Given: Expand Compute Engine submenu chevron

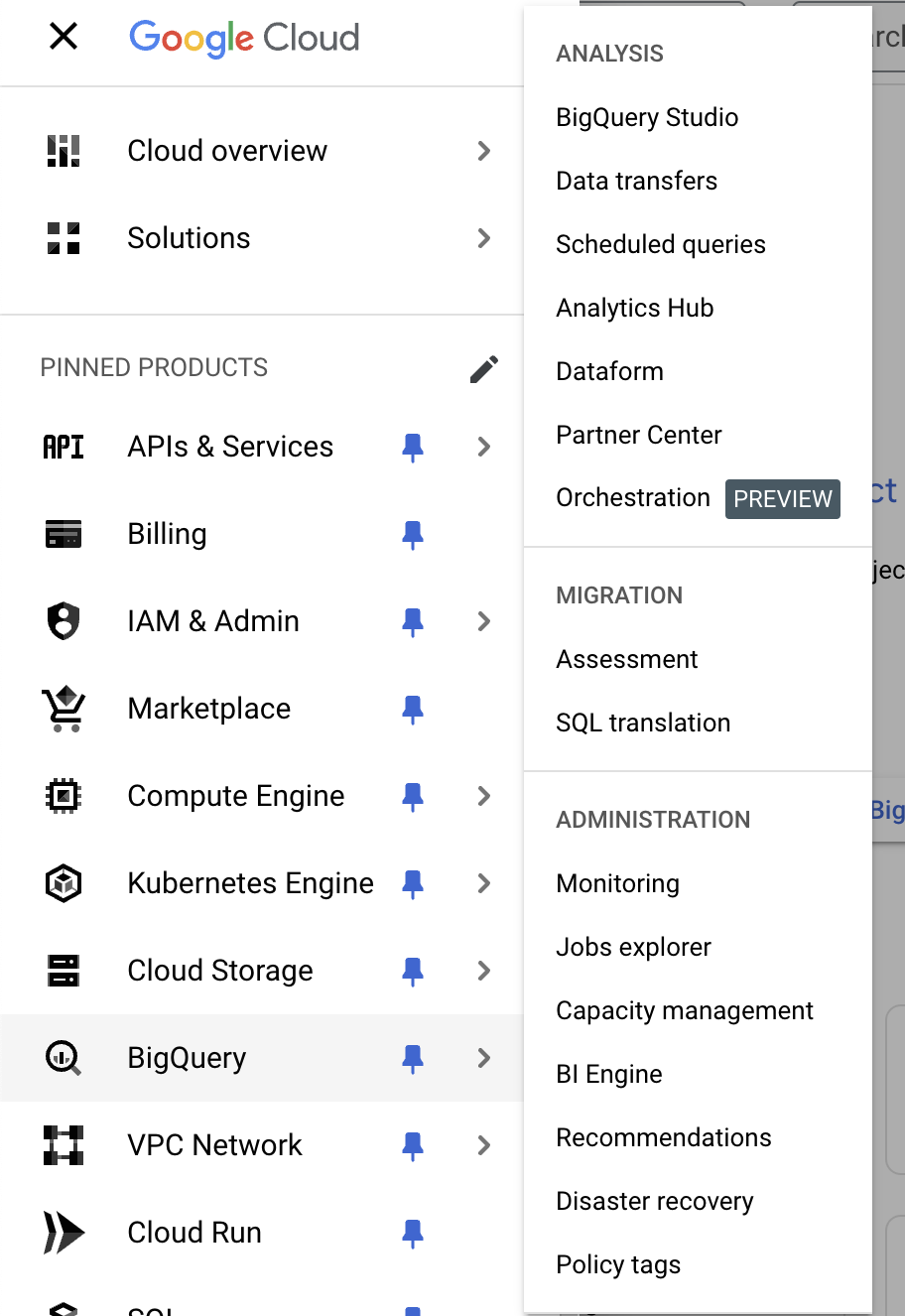Looking at the screenshot, I should 484,796.
